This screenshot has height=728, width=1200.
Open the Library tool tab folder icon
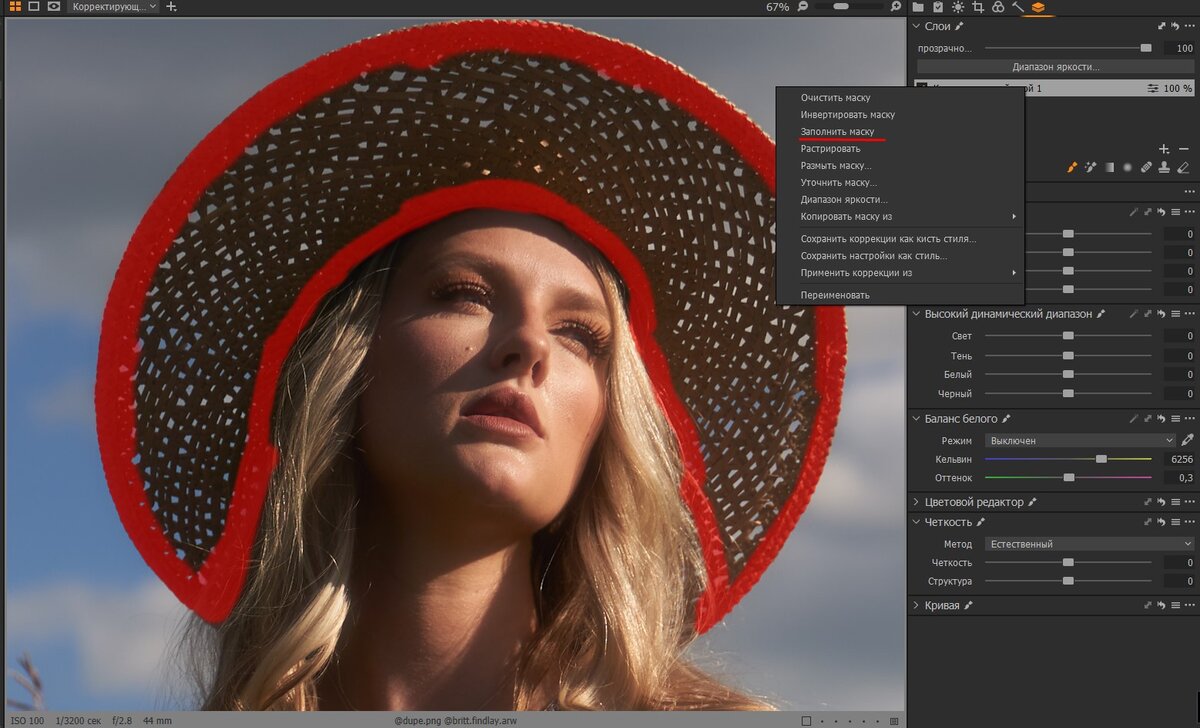coord(918,7)
